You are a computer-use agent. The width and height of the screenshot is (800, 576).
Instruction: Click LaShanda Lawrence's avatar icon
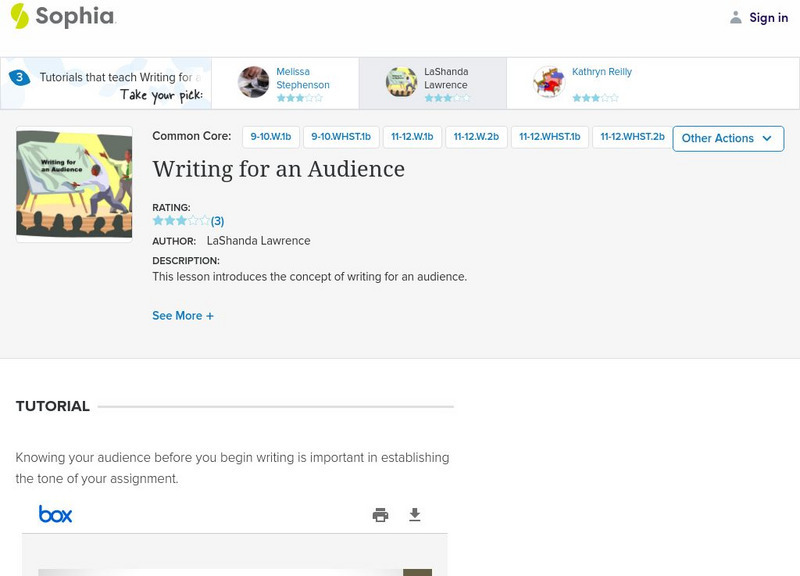pyautogui.click(x=401, y=82)
